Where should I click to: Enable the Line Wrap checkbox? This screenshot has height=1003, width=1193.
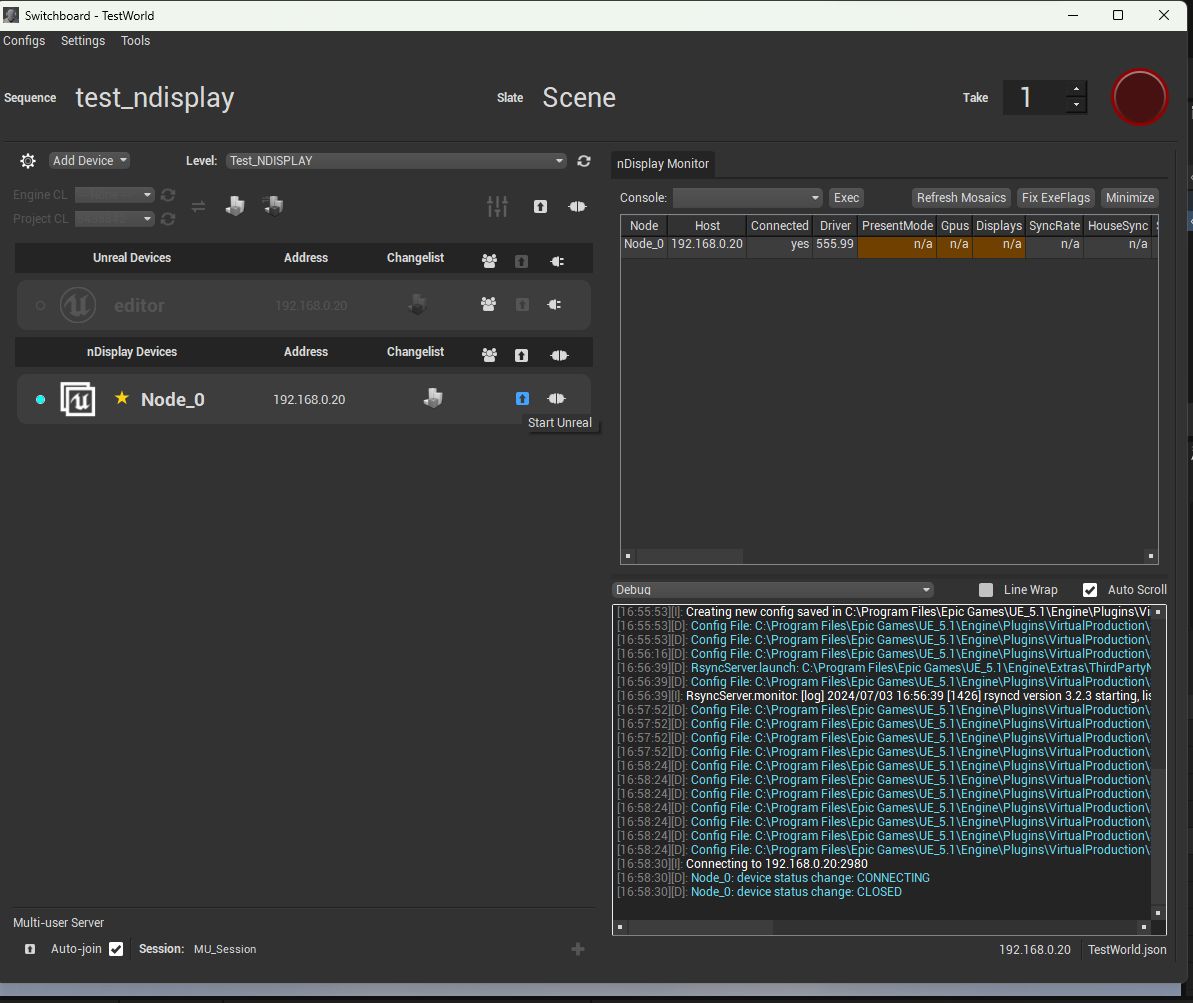tap(986, 590)
